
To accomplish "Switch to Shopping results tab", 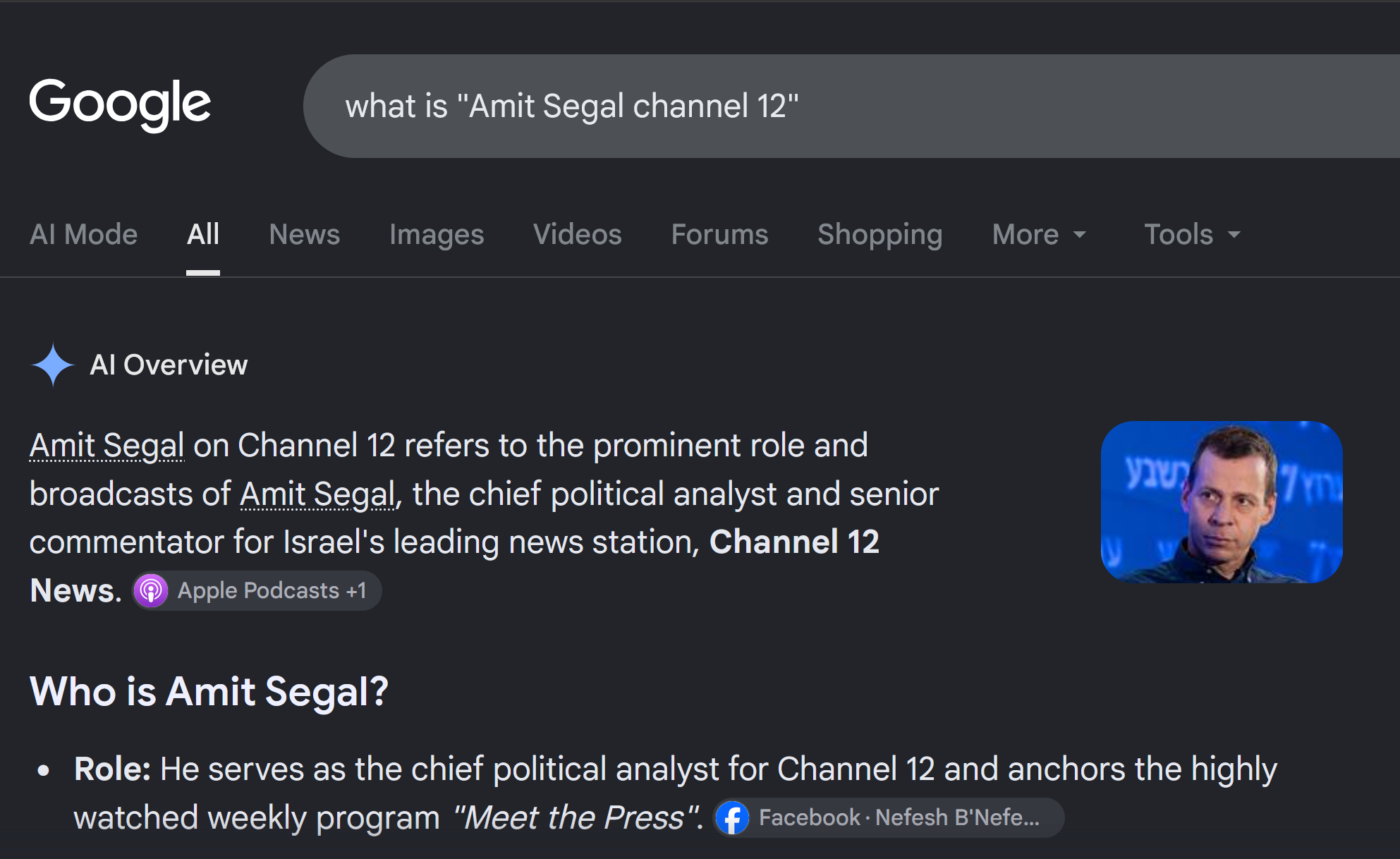I will pos(880,234).
